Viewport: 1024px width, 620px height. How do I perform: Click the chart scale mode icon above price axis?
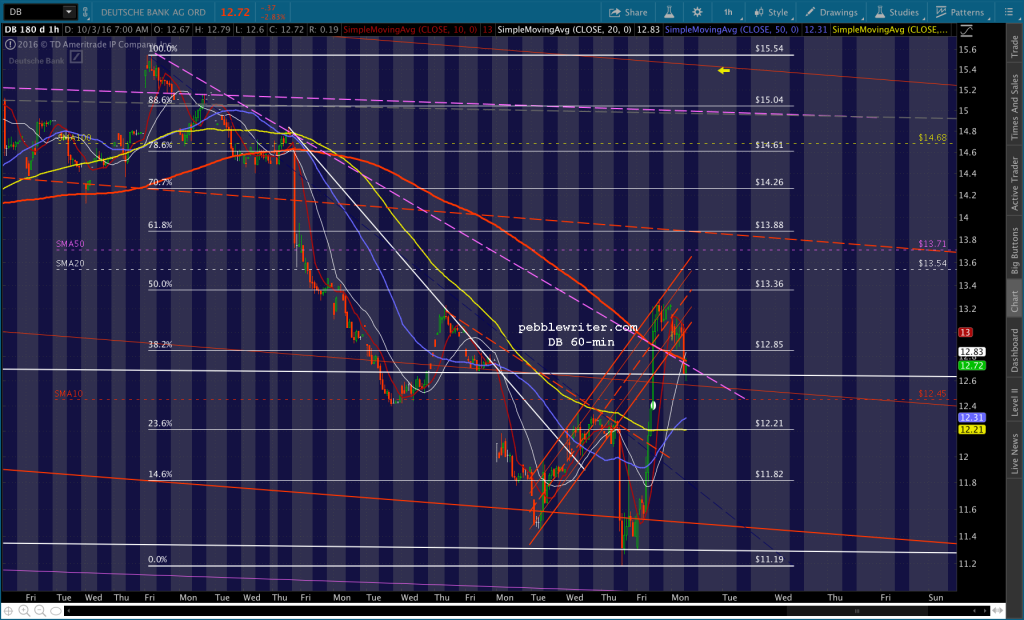pos(967,30)
